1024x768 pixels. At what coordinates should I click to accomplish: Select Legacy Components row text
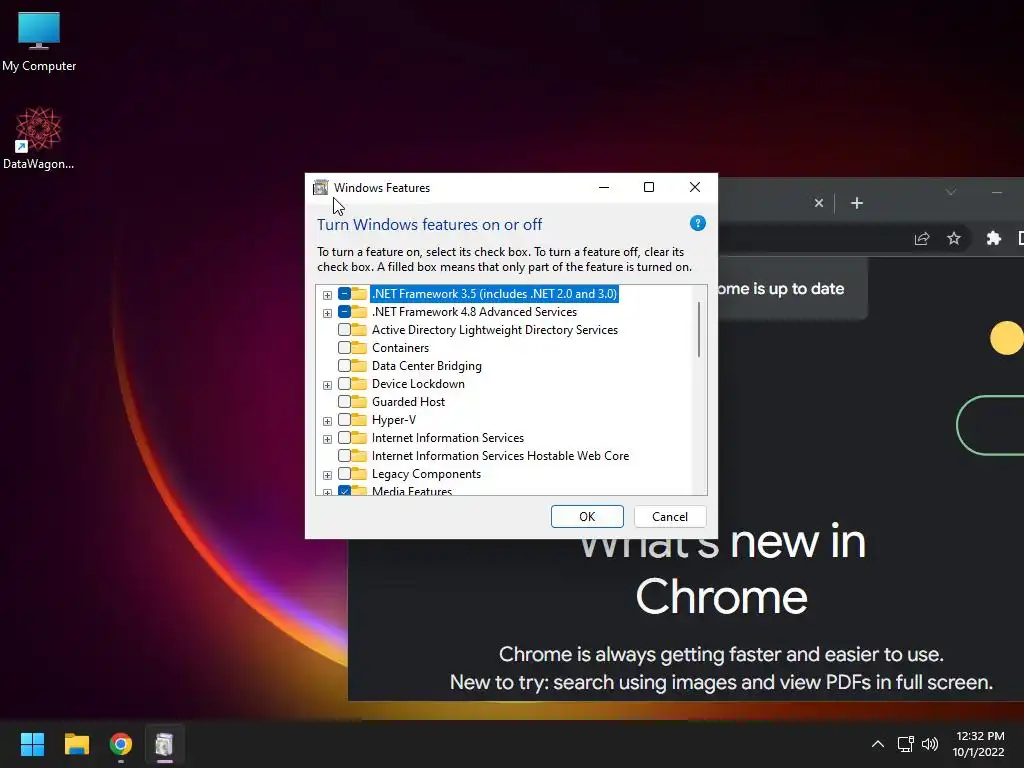click(426, 473)
